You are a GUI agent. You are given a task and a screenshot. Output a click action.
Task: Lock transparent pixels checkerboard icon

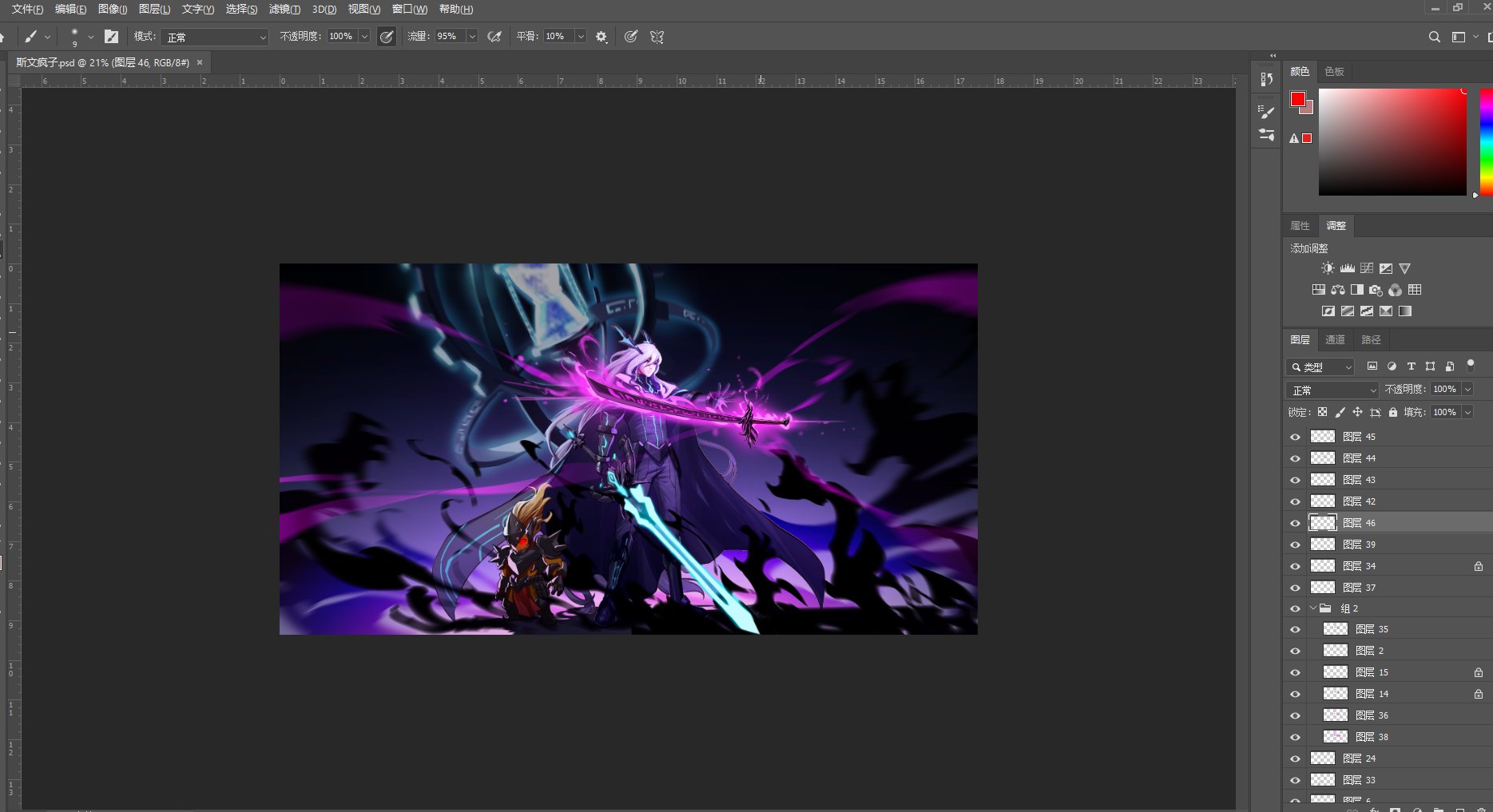coord(1322,413)
